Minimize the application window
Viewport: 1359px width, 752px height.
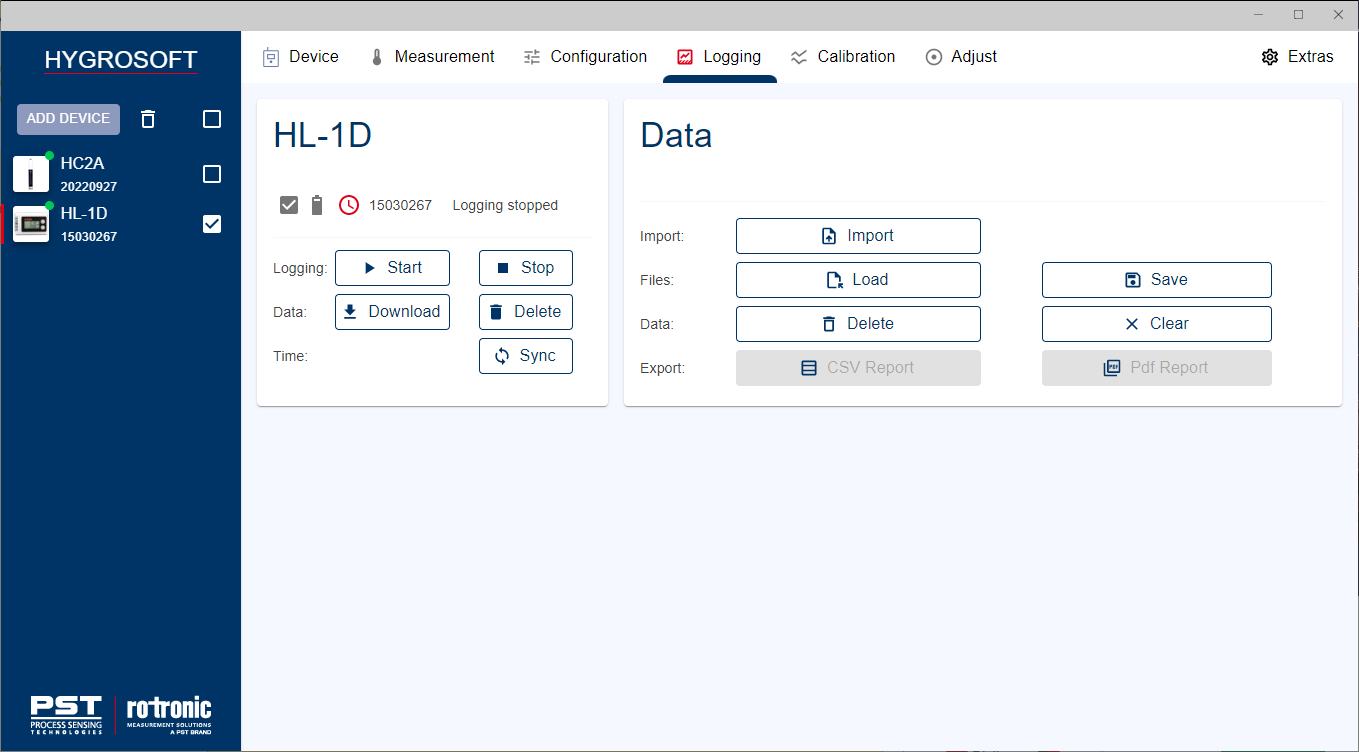pyautogui.click(x=1258, y=15)
